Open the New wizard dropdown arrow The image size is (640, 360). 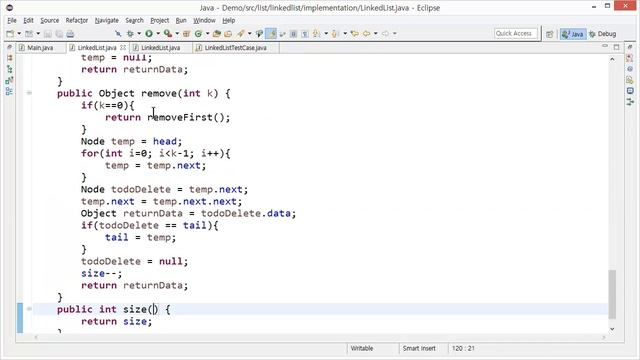pos(19,33)
